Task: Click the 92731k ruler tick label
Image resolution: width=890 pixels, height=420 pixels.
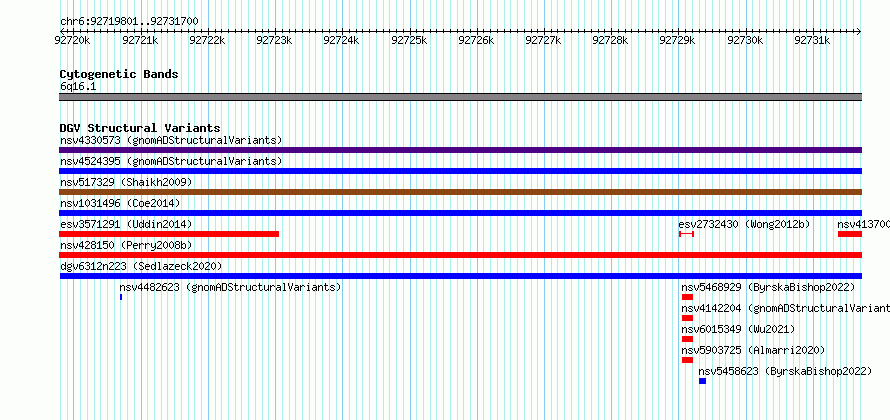Action: pyautogui.click(x=812, y=40)
